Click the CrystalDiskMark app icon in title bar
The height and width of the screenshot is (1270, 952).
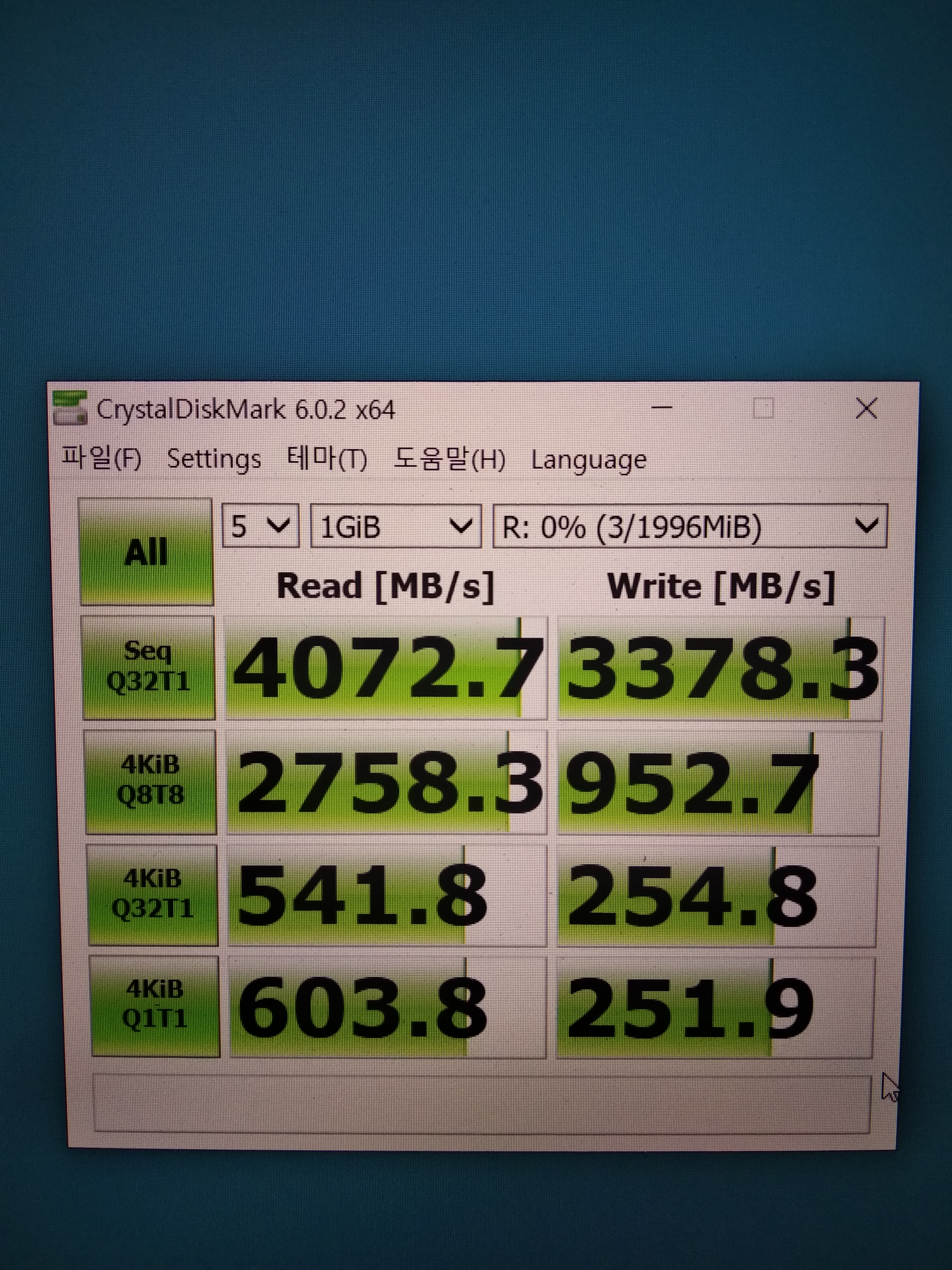tap(69, 408)
